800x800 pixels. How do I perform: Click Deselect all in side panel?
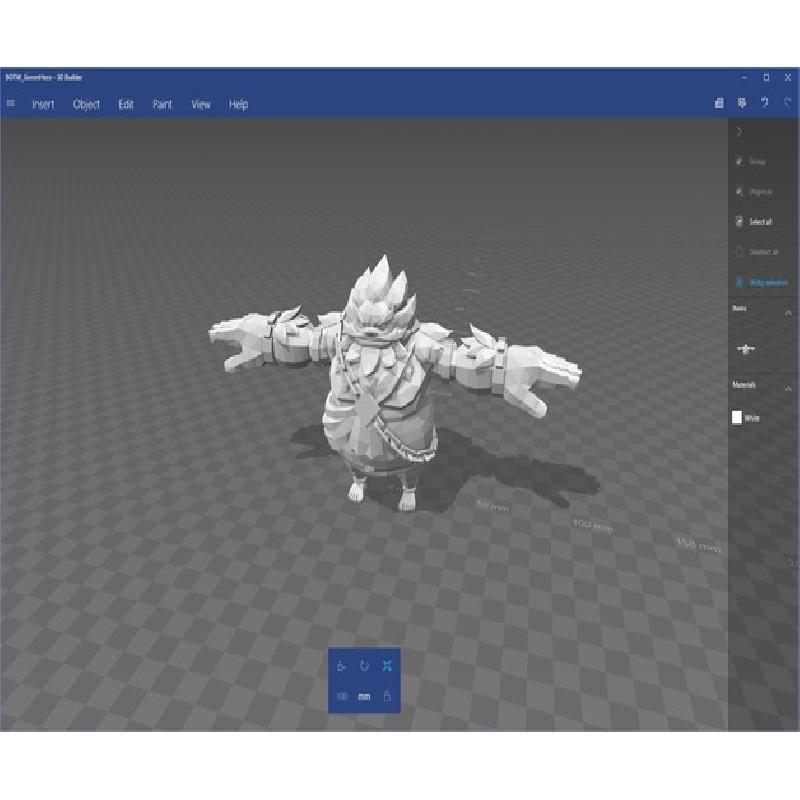757,252
